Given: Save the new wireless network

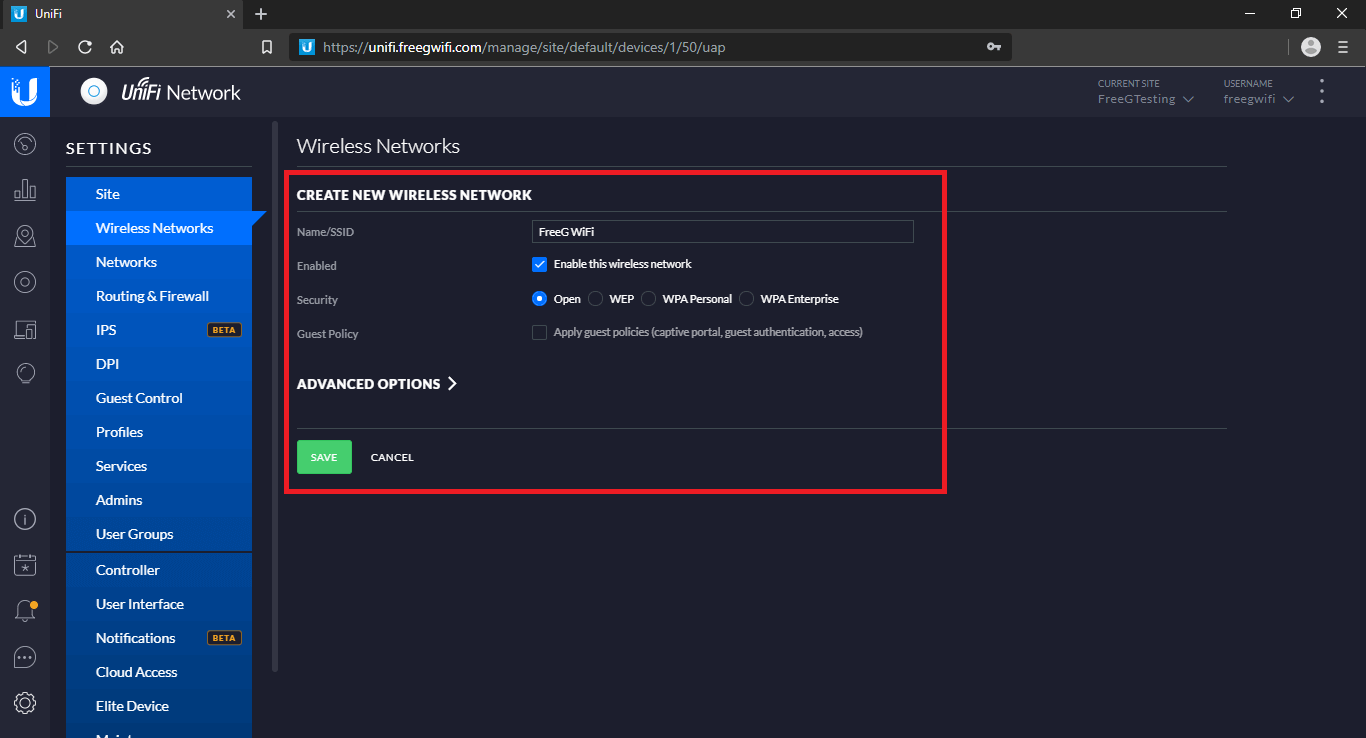Looking at the screenshot, I should [324, 457].
